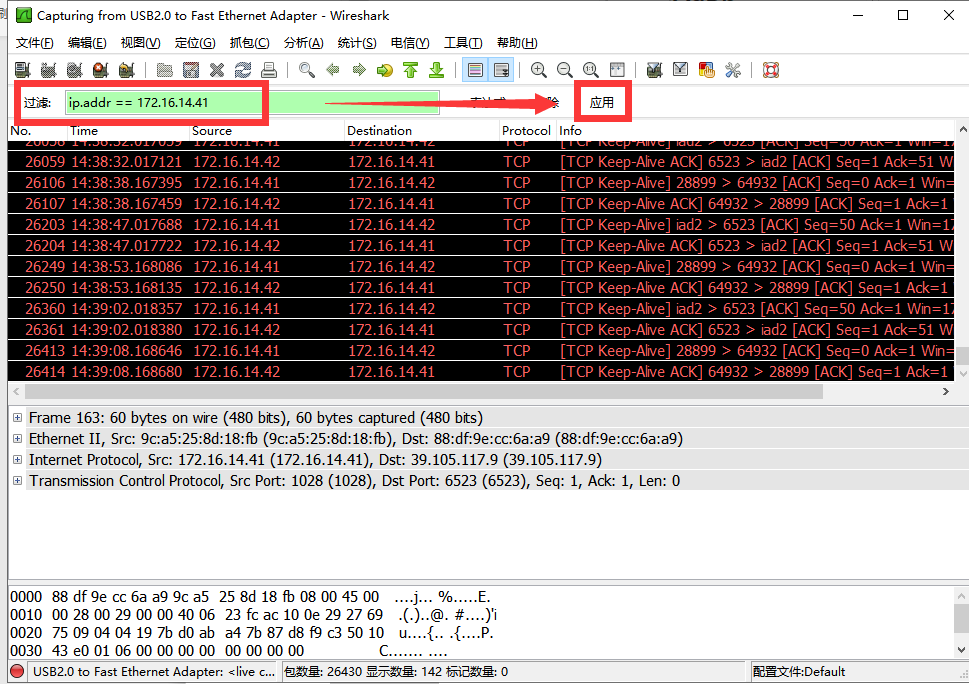
Task: Restart the running capture icon
Action: click(127, 70)
